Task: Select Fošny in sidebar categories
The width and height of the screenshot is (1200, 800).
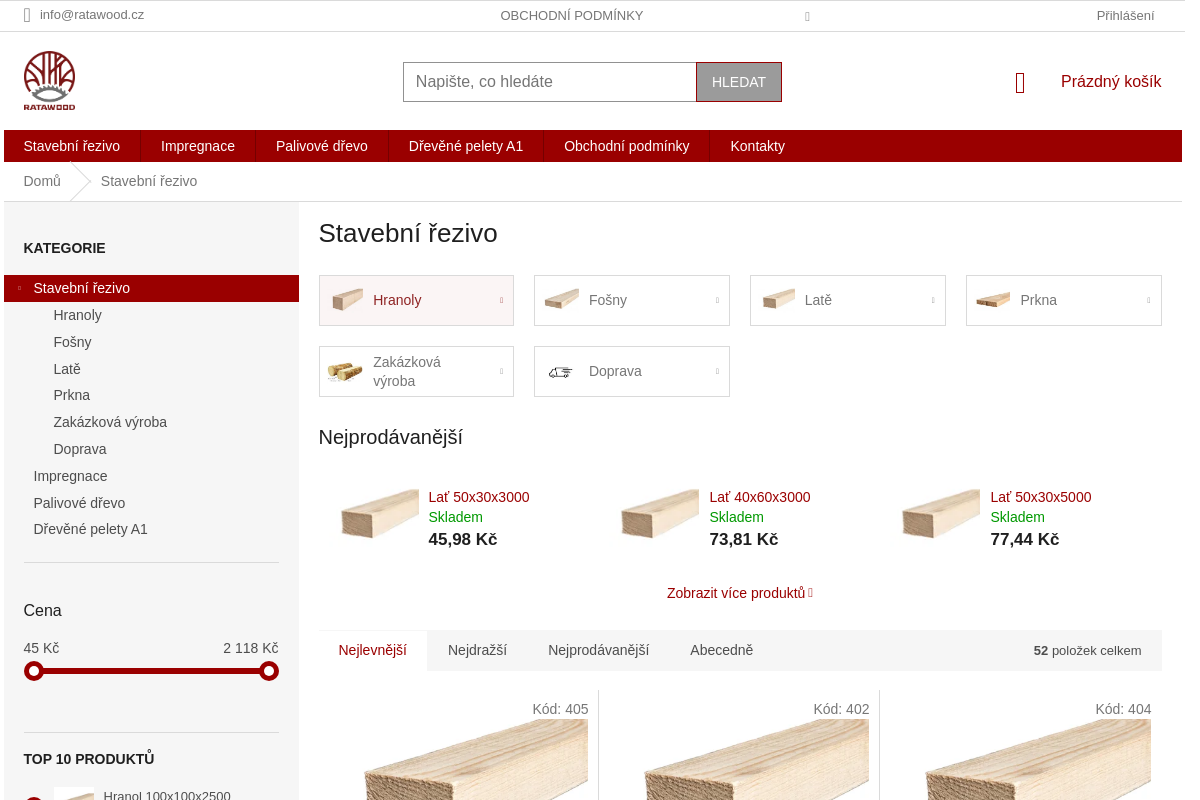Action: tap(73, 342)
